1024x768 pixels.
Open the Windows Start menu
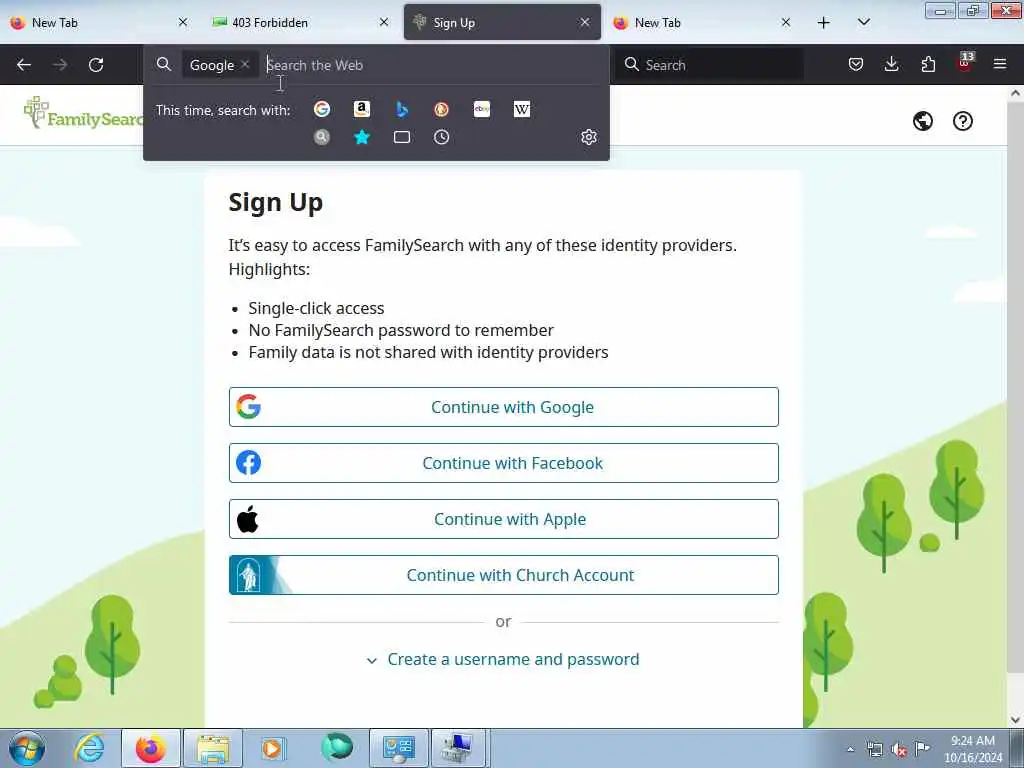coord(27,748)
